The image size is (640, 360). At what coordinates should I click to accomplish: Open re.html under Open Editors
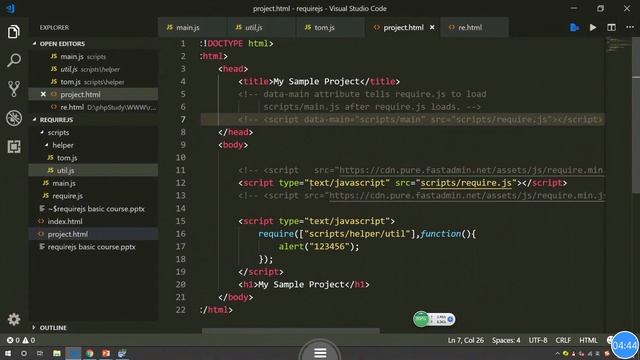(93, 107)
